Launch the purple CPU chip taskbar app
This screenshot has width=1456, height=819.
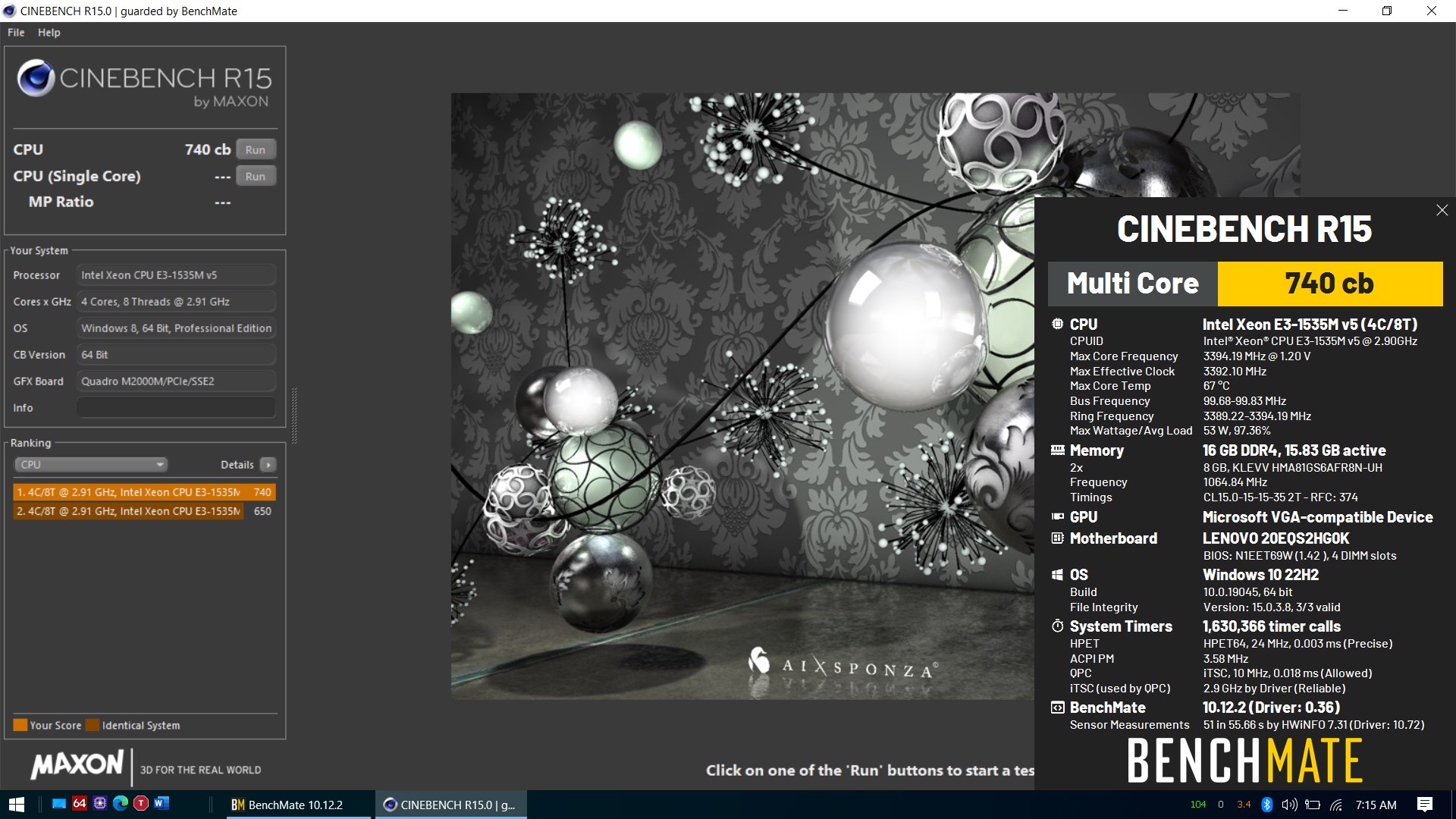pos(100,804)
